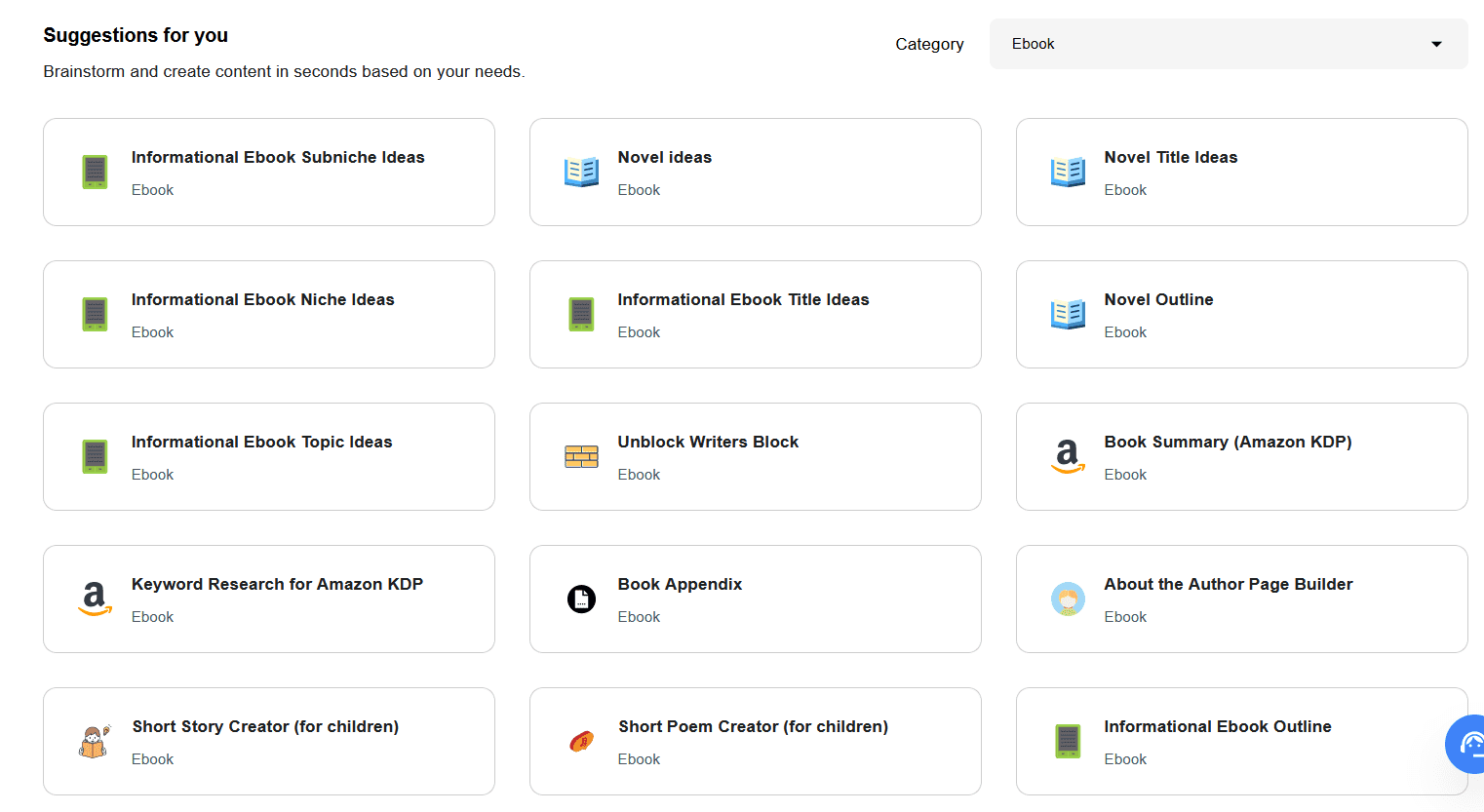
Task: Click the open book icon for Novel ideas
Action: click(581, 173)
